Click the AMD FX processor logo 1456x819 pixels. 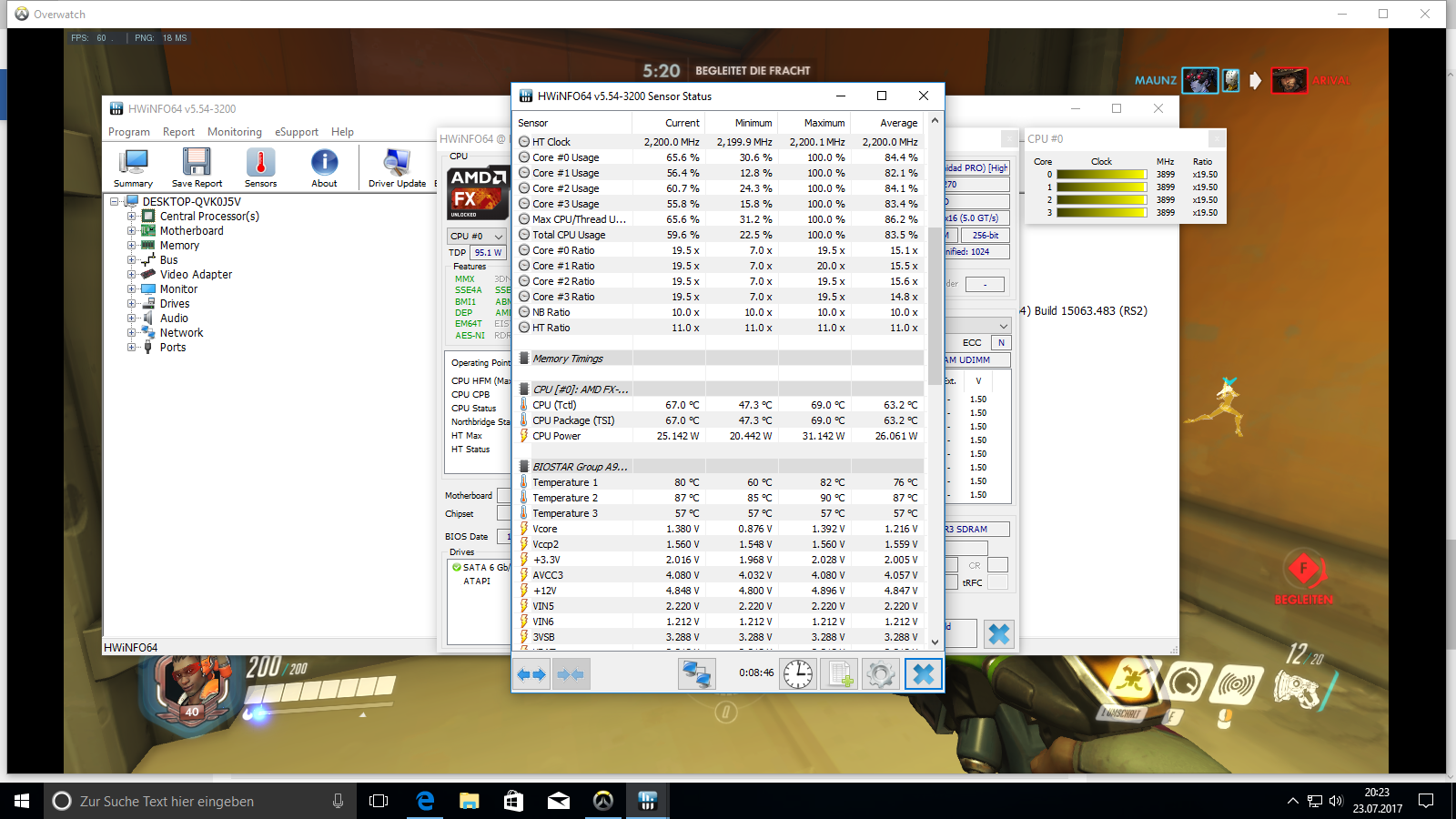click(x=478, y=193)
